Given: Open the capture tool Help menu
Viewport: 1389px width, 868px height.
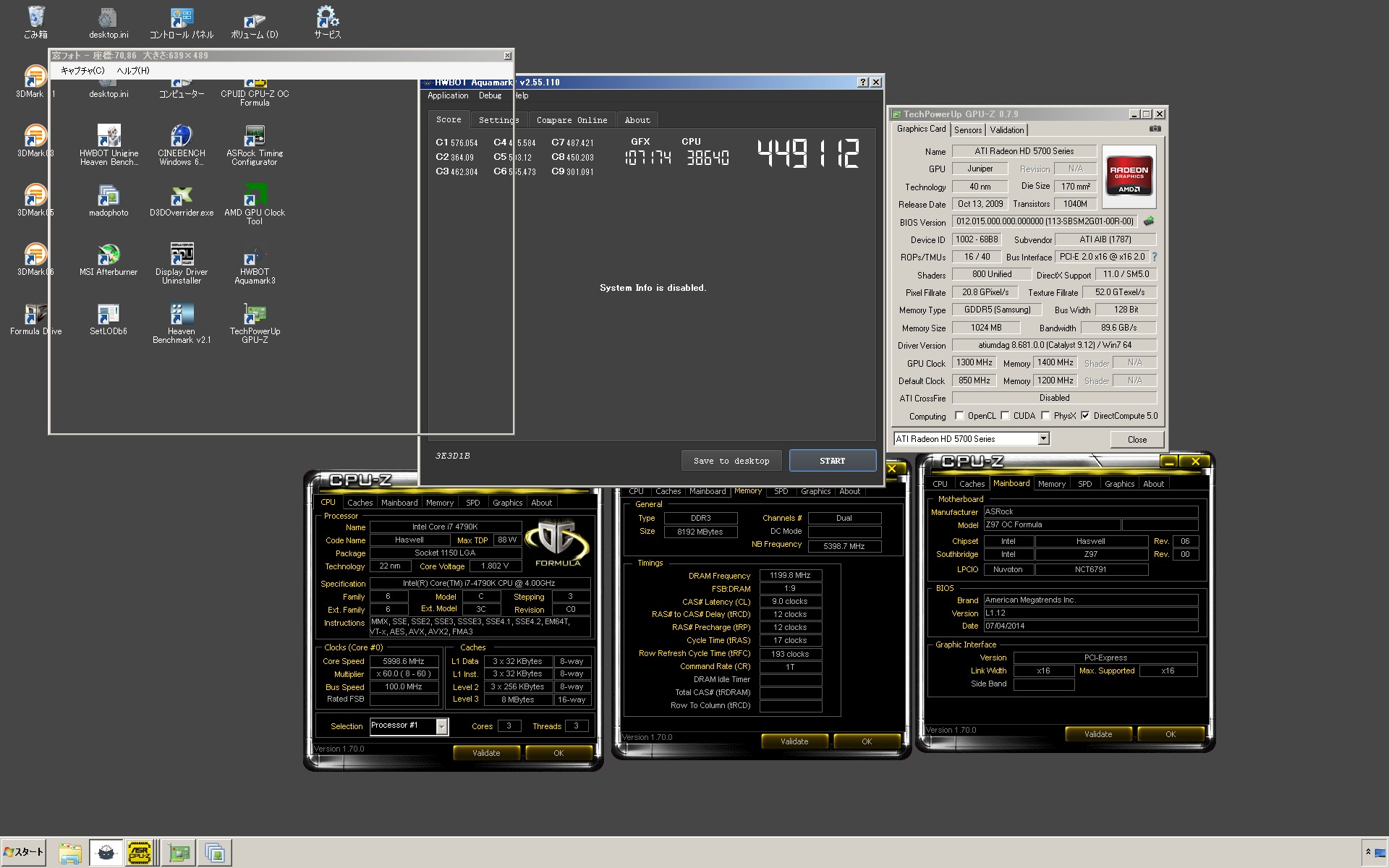Looking at the screenshot, I should (133, 71).
